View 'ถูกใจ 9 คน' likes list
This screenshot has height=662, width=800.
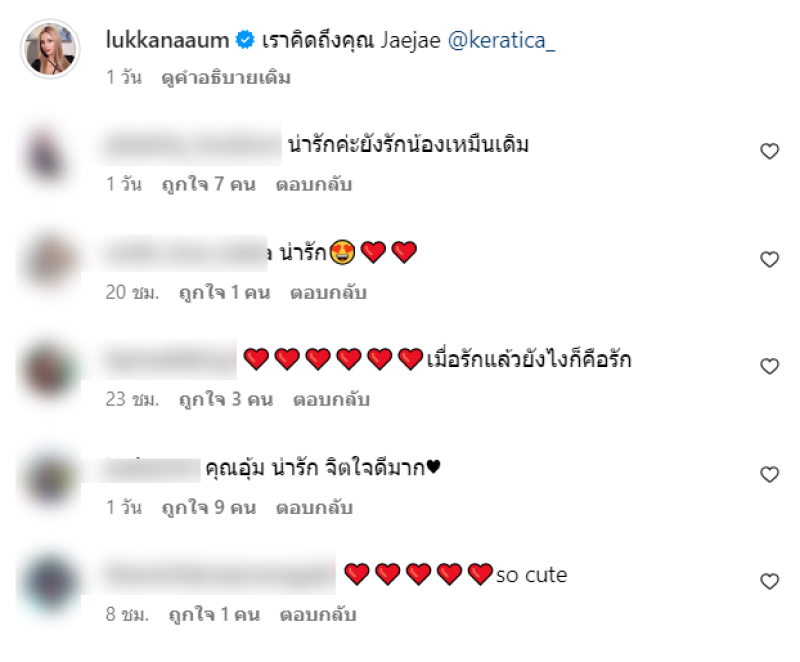pos(209,507)
